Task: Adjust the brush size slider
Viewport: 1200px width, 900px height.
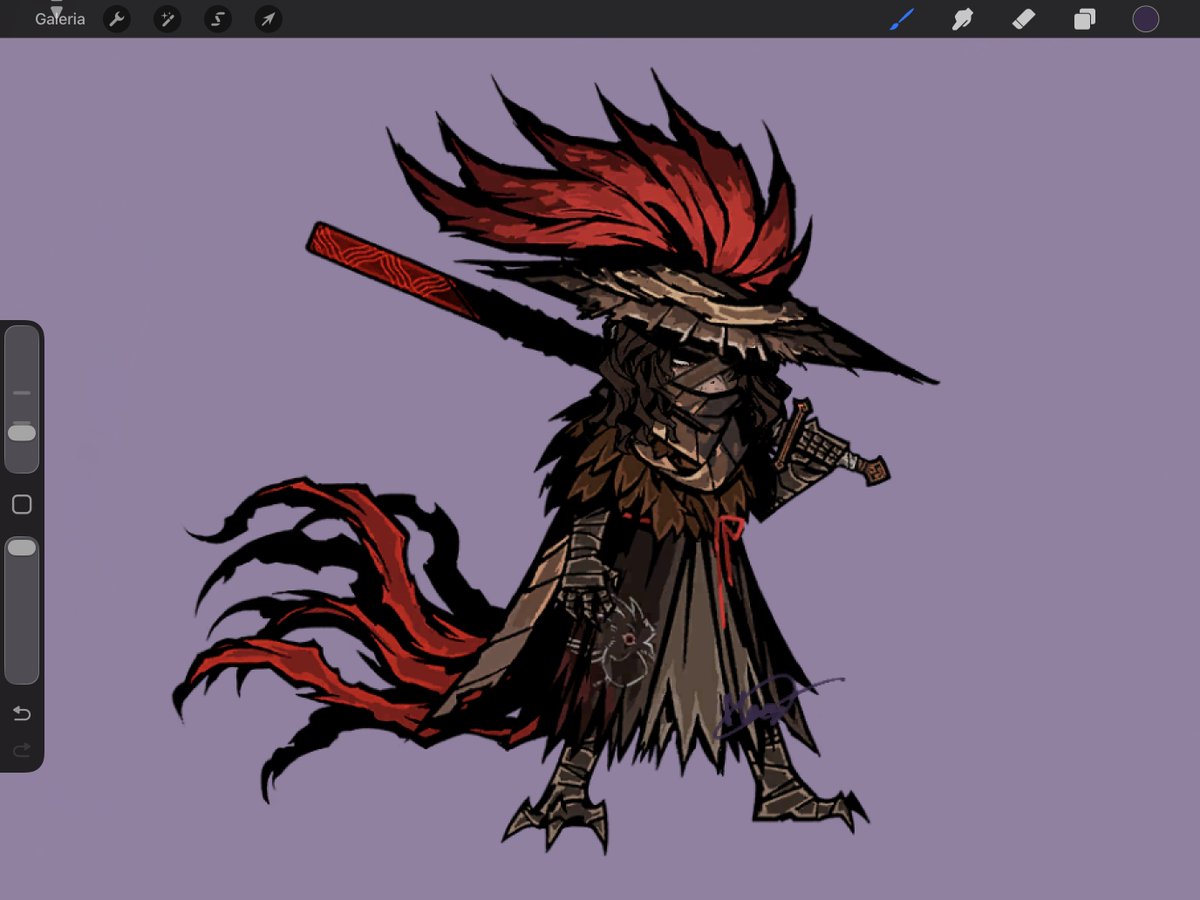Action: 21,434
